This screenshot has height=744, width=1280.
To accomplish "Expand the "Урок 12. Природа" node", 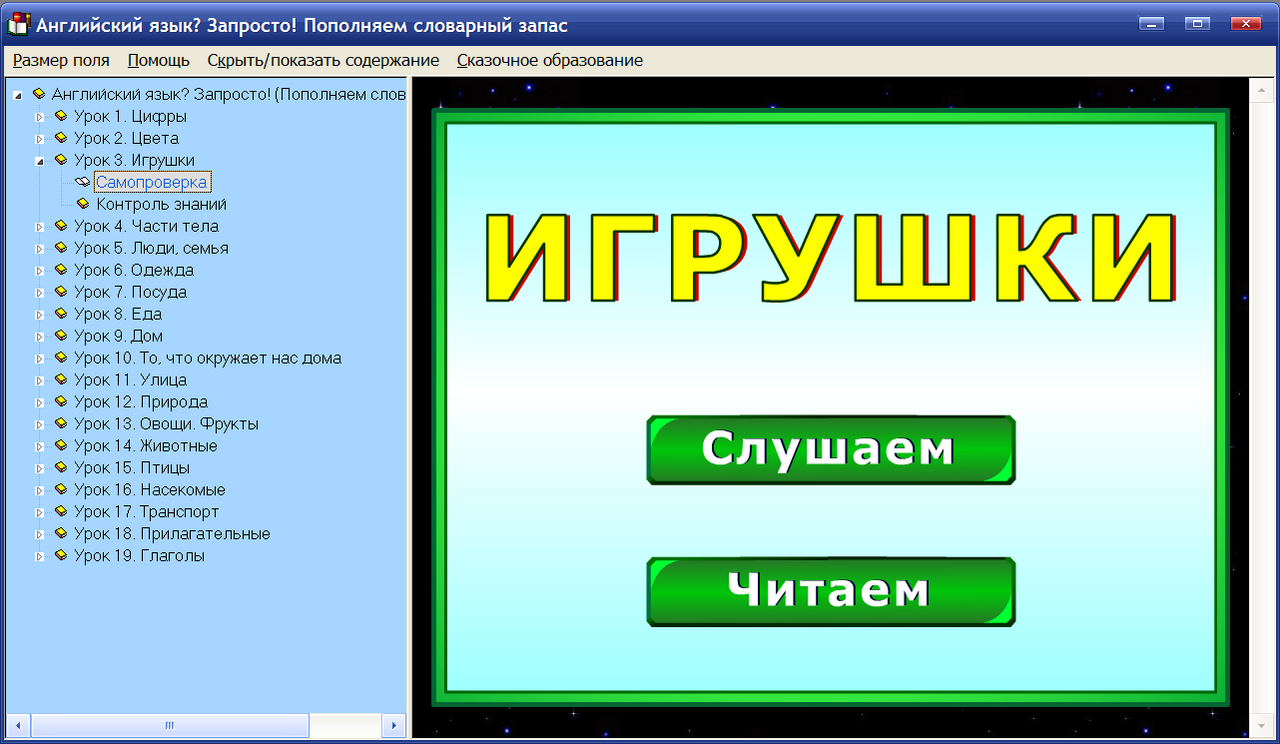I will coord(38,401).
